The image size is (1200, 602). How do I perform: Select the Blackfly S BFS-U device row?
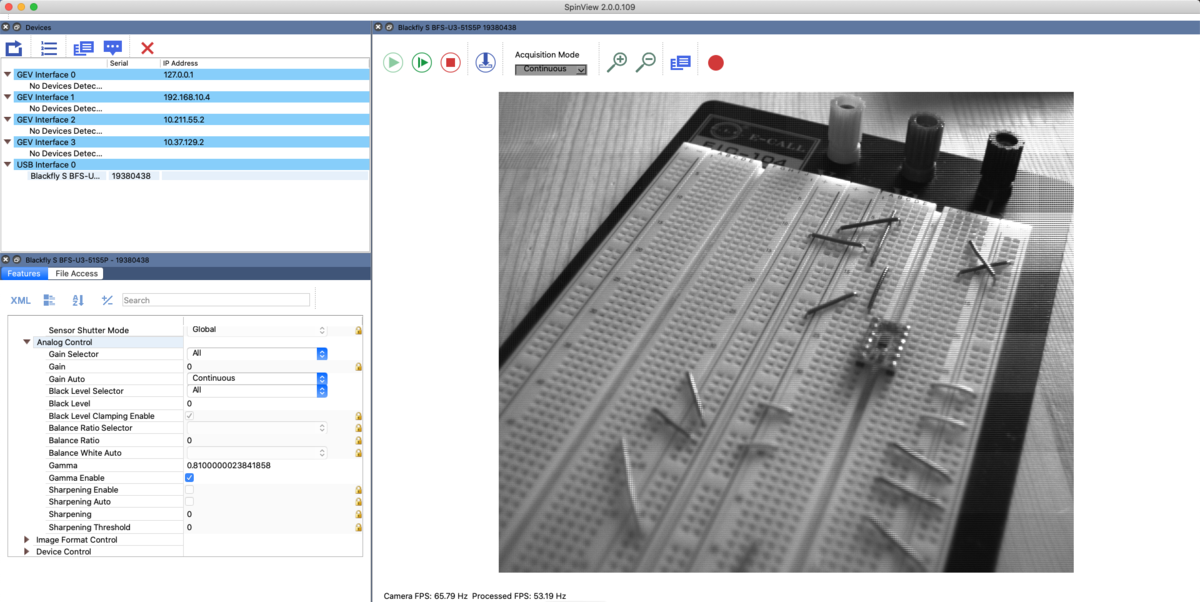point(186,175)
